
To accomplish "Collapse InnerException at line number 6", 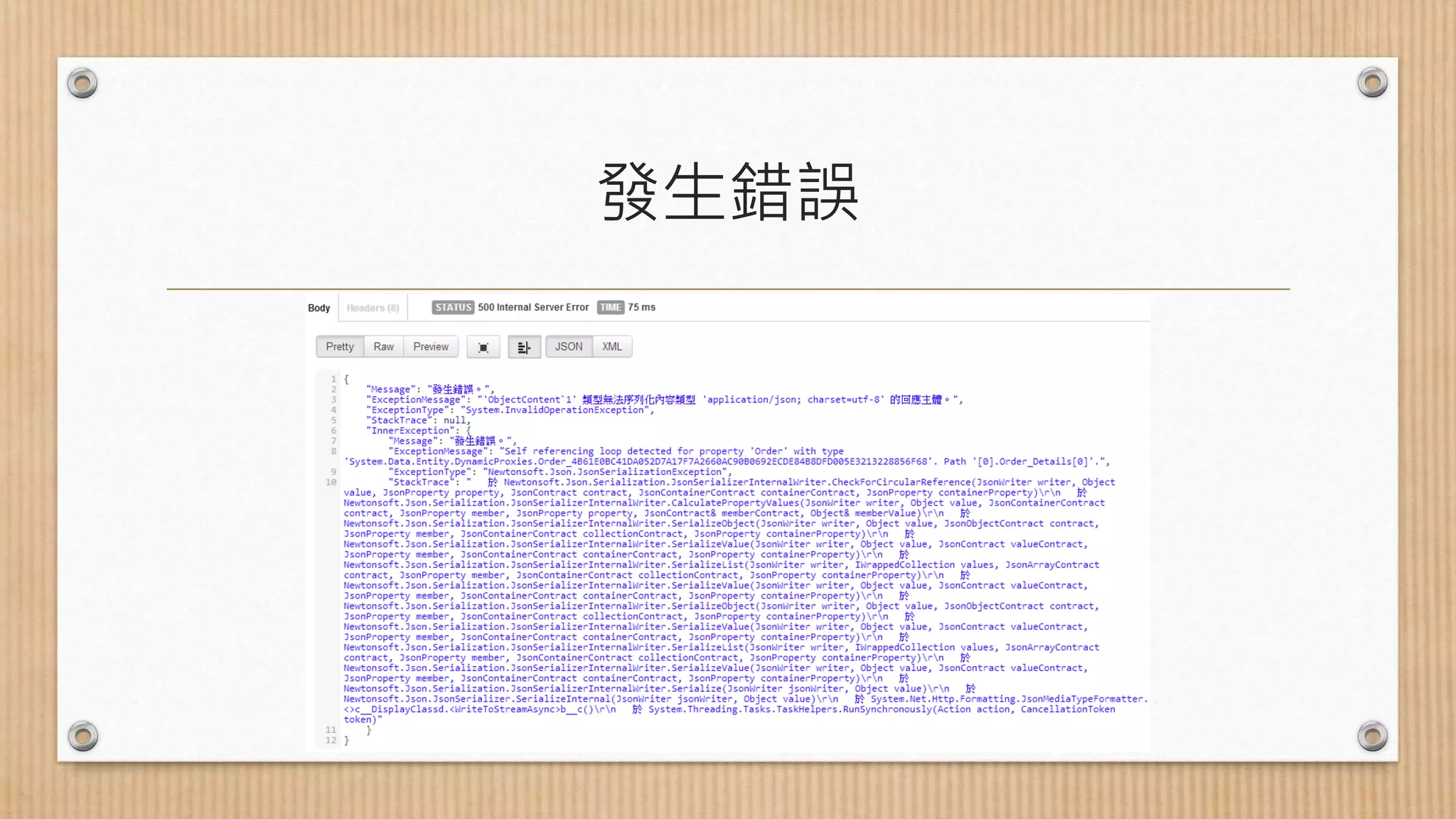I will click(333, 431).
